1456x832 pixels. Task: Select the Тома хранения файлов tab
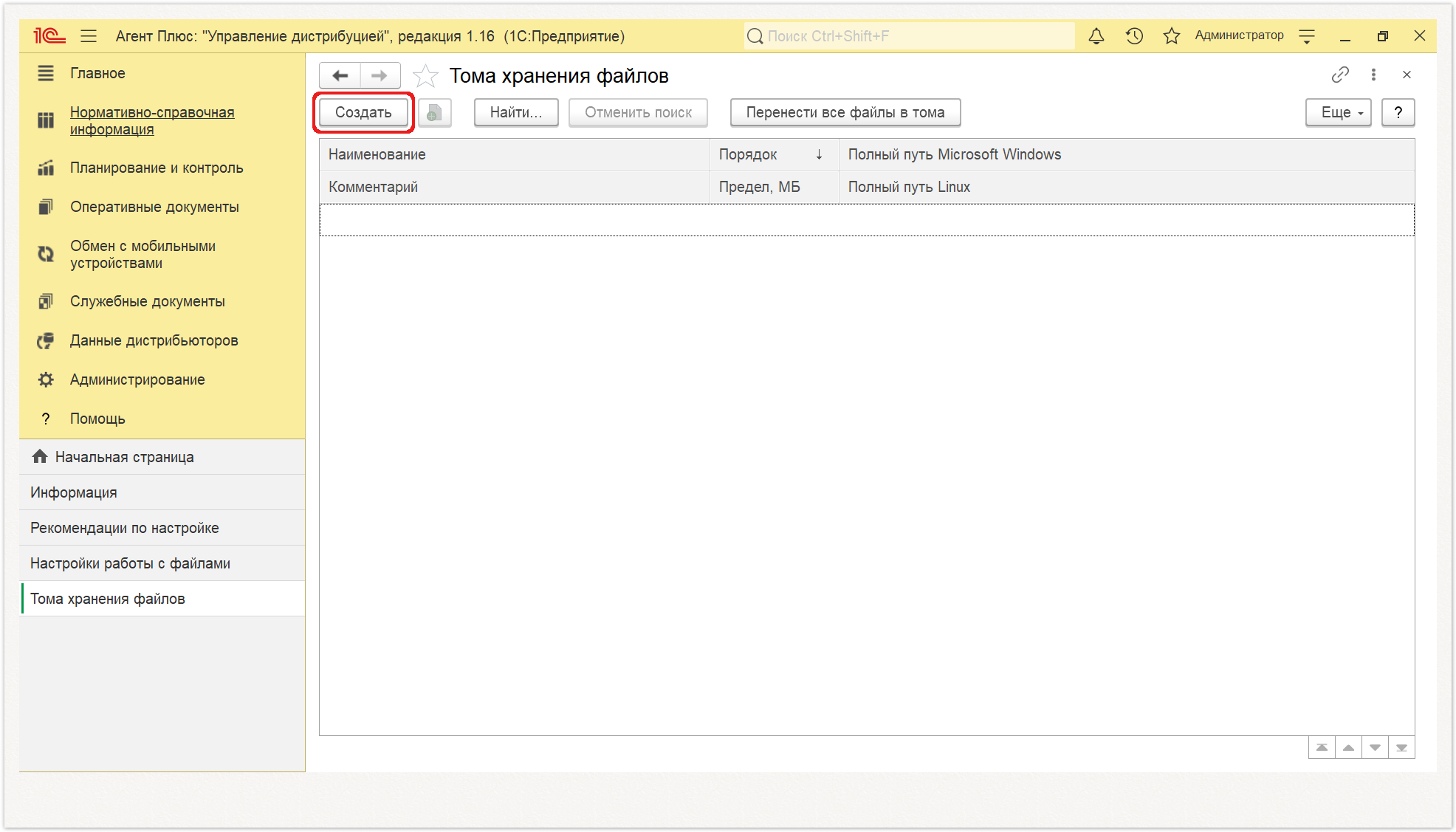162,599
